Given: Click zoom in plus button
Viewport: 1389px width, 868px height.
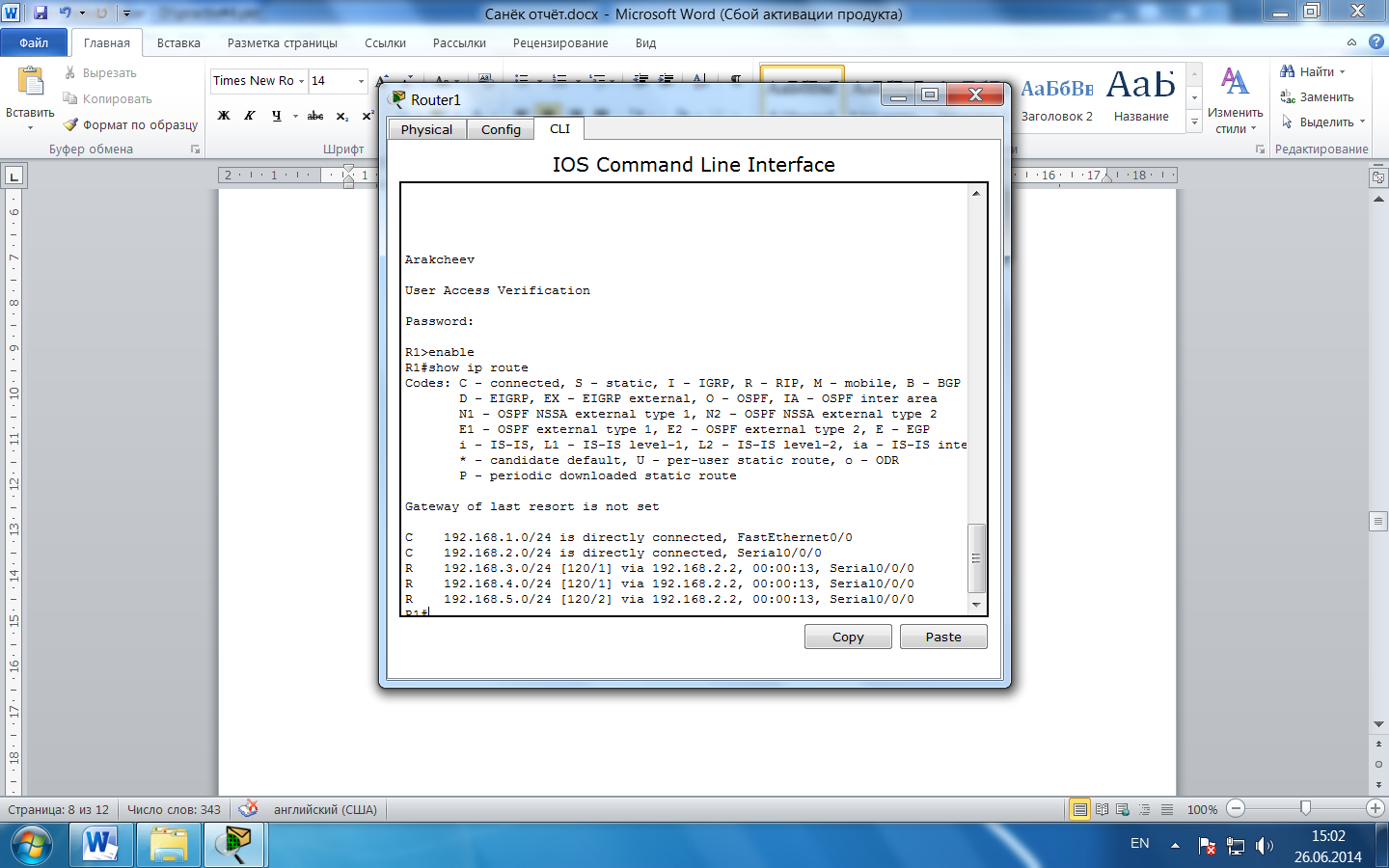Looking at the screenshot, I should (1375, 808).
